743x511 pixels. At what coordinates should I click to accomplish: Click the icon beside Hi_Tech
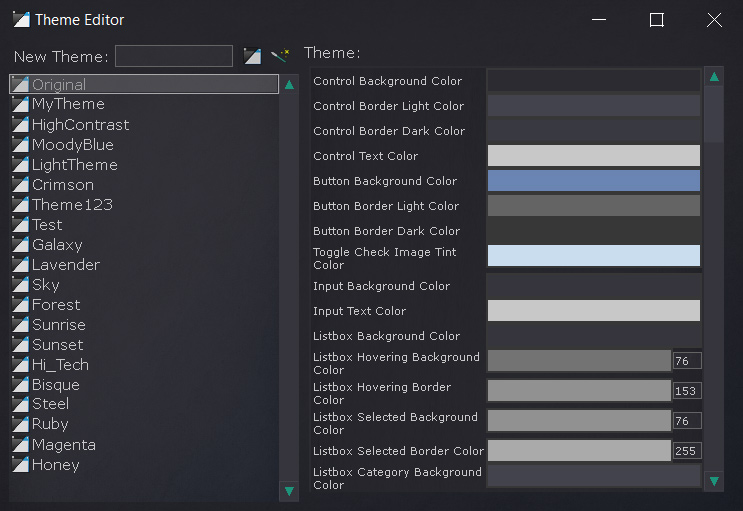pyautogui.click(x=20, y=364)
